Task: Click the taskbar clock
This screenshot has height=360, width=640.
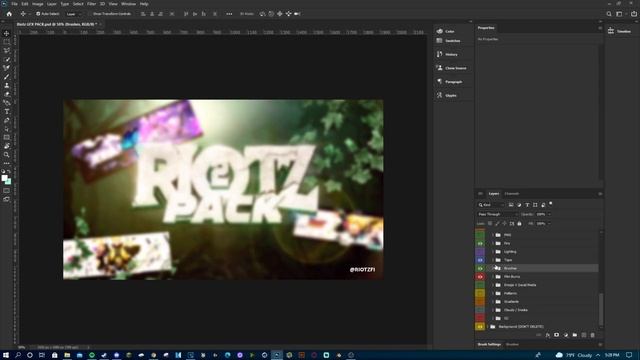Action: coord(612,355)
